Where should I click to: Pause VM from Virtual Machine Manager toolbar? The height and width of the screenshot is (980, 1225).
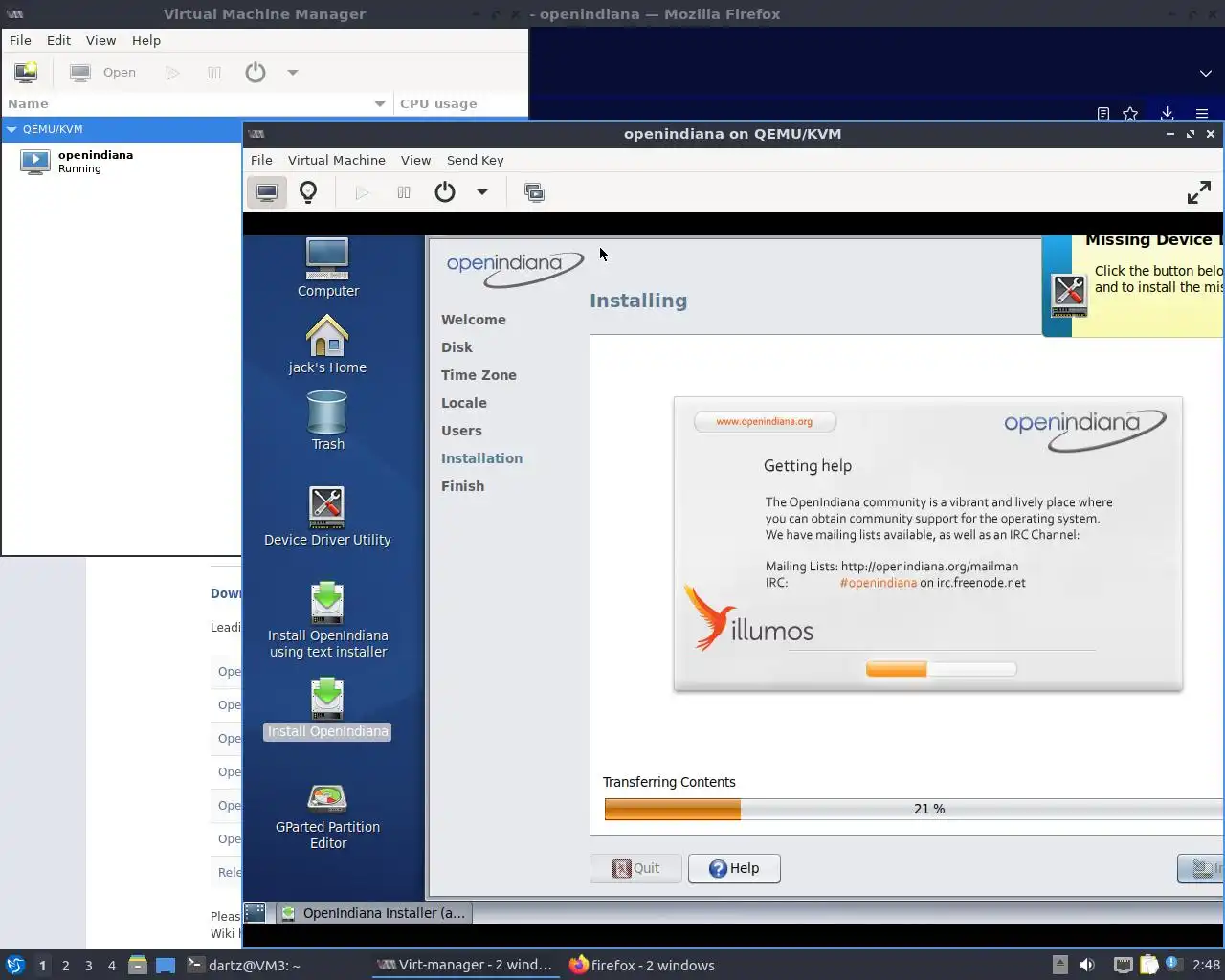[214, 72]
